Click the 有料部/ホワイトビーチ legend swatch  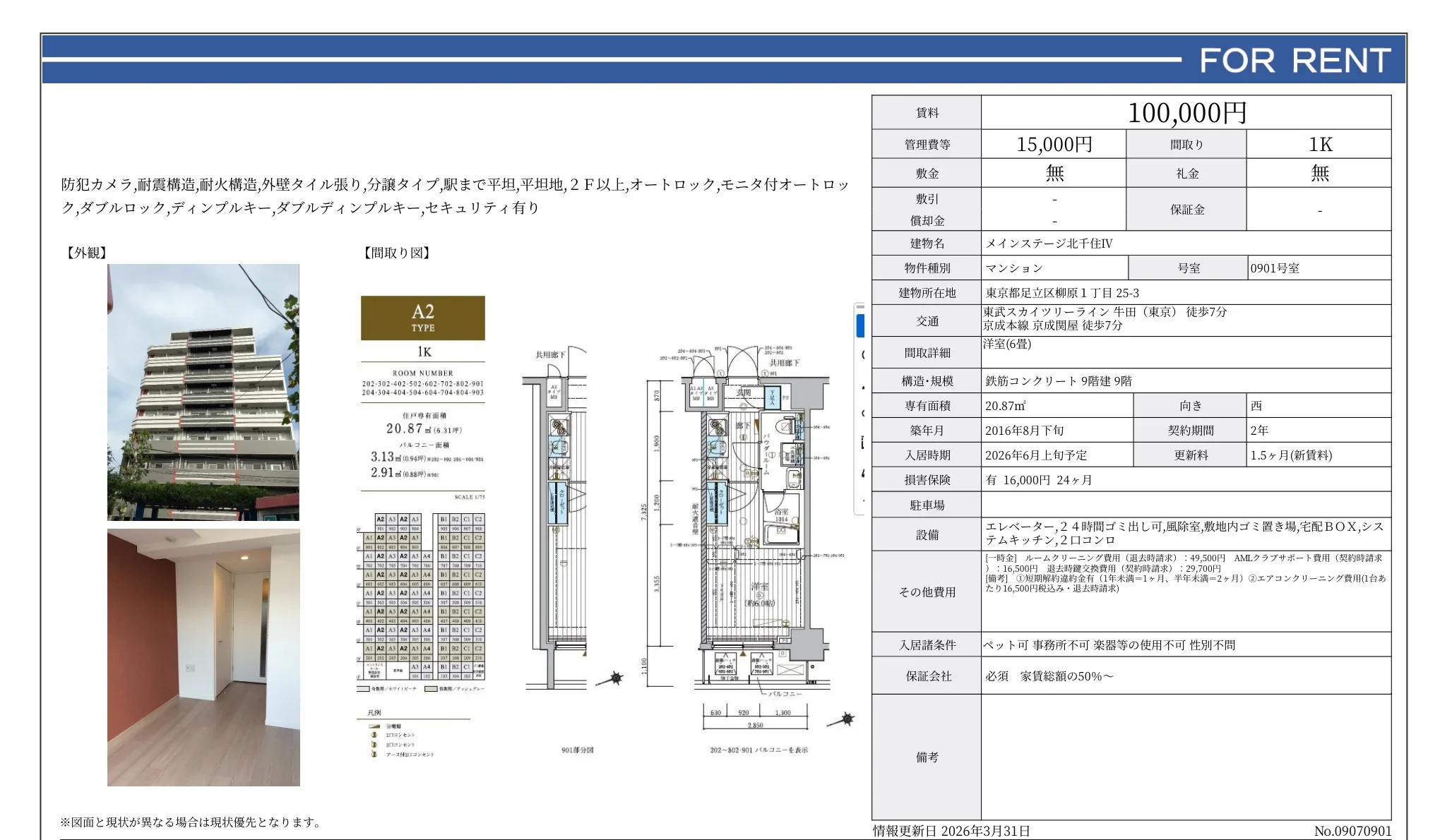click(x=362, y=688)
